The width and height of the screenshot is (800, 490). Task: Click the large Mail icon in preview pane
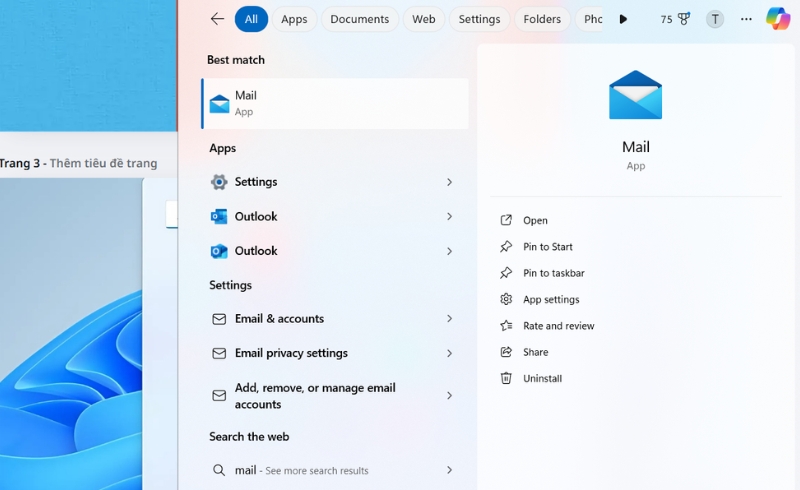click(x=635, y=95)
